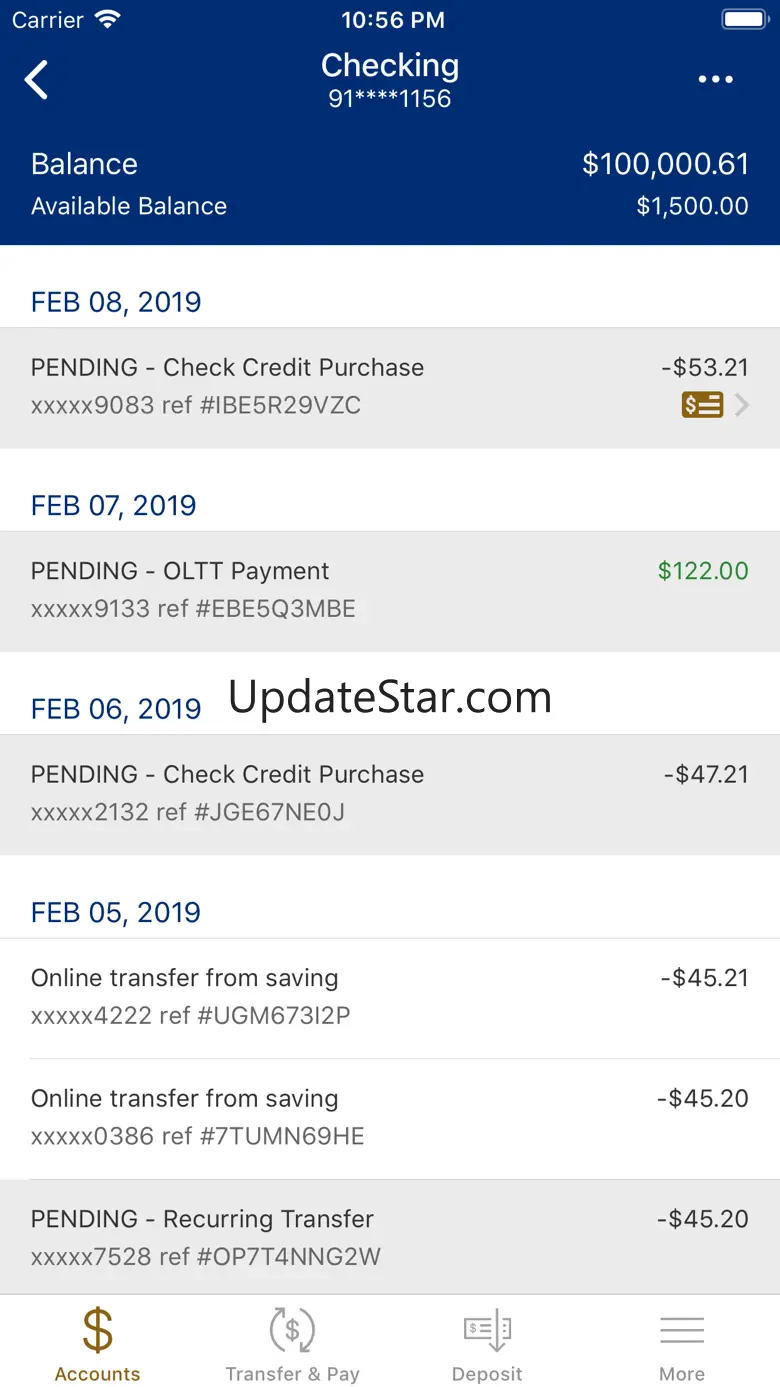Tap the More hamburger icon

[x=682, y=1331]
